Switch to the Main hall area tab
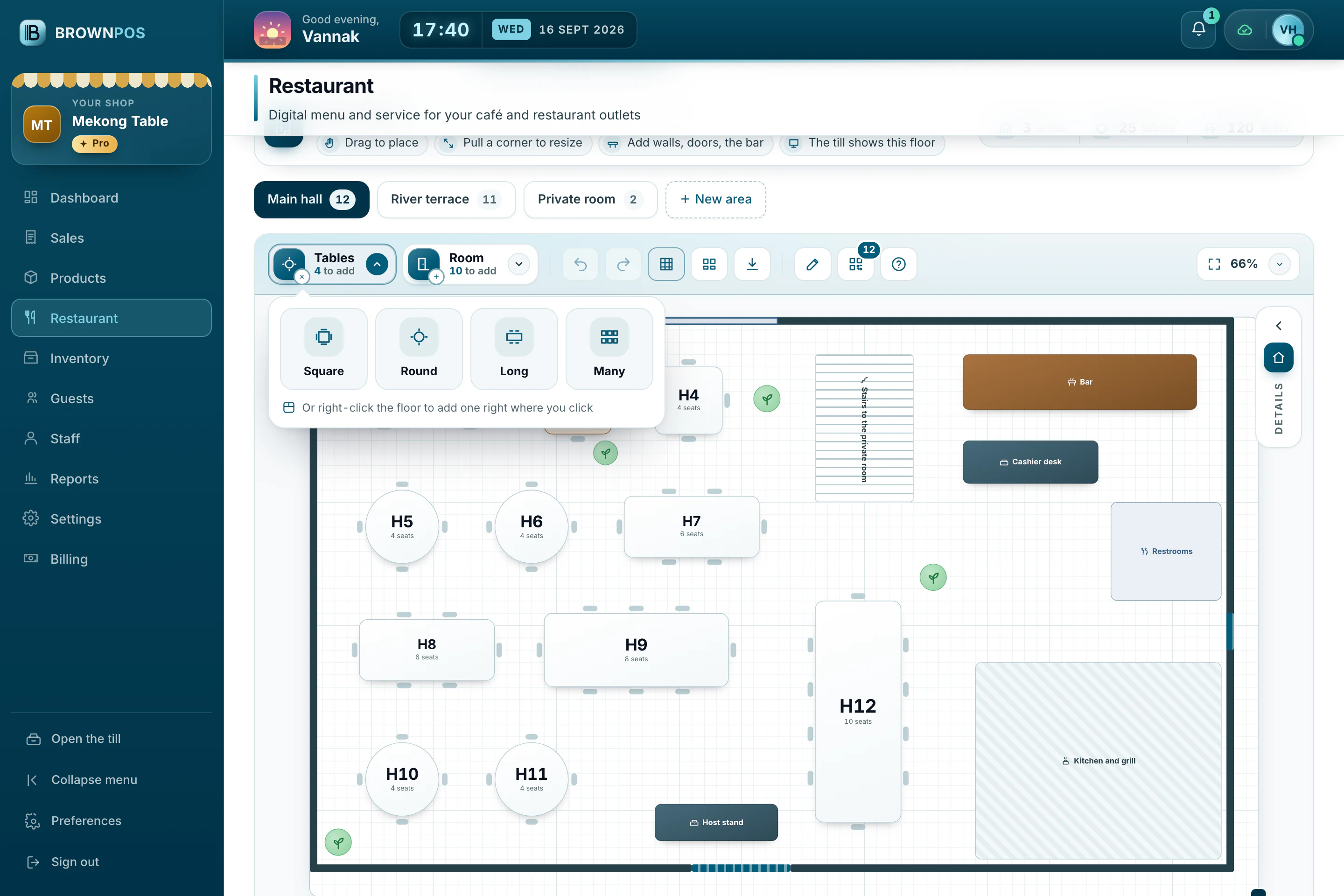1344x896 pixels. click(x=311, y=199)
